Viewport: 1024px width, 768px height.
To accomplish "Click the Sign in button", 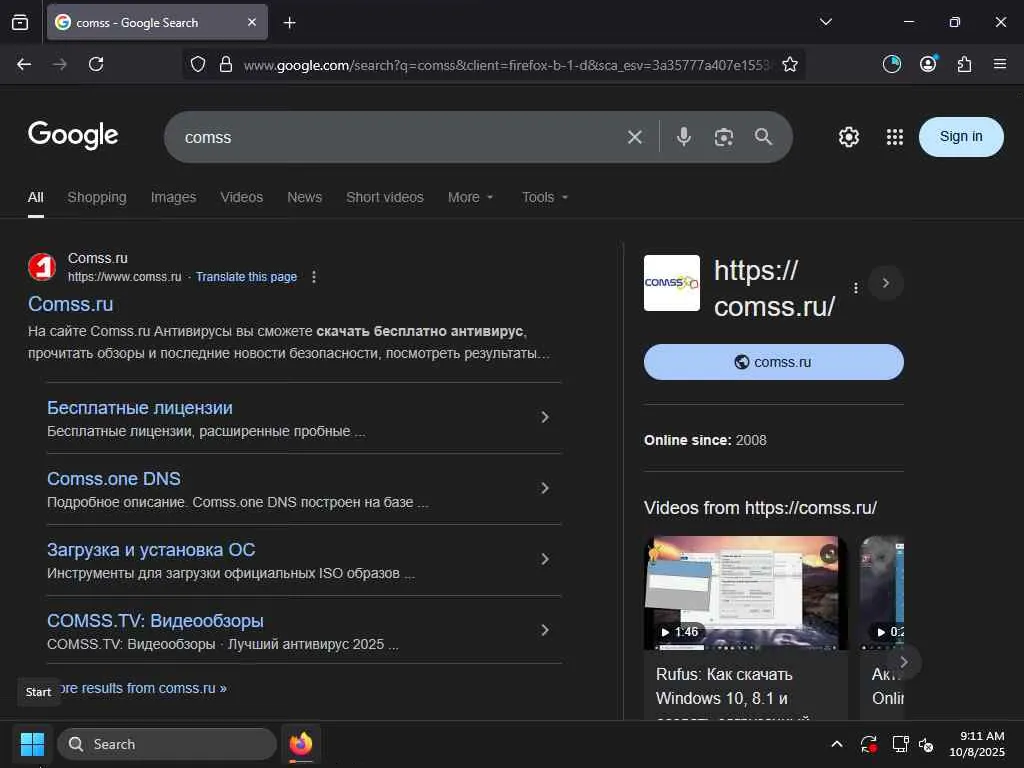I will pos(961,136).
